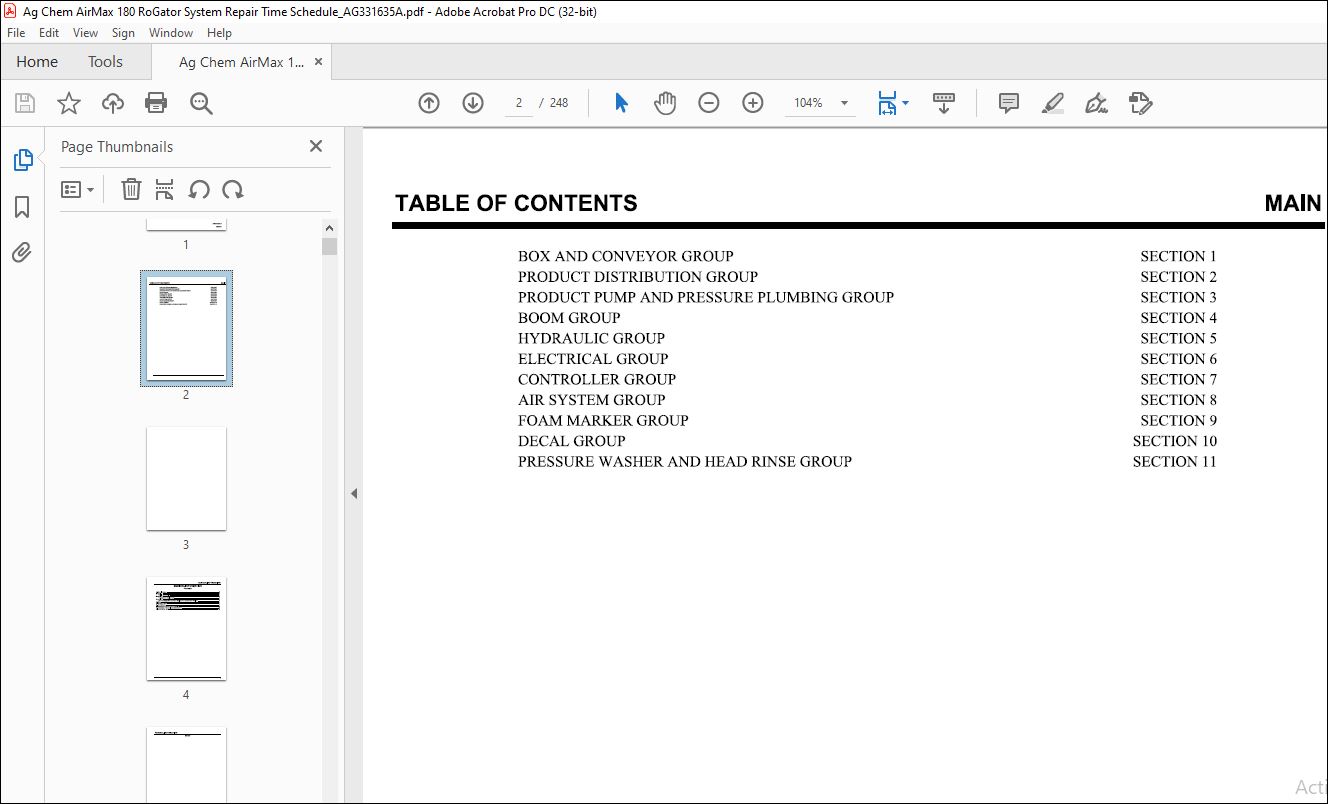Select page 2 thumbnail
Image resolution: width=1328 pixels, height=804 pixels.
point(186,328)
